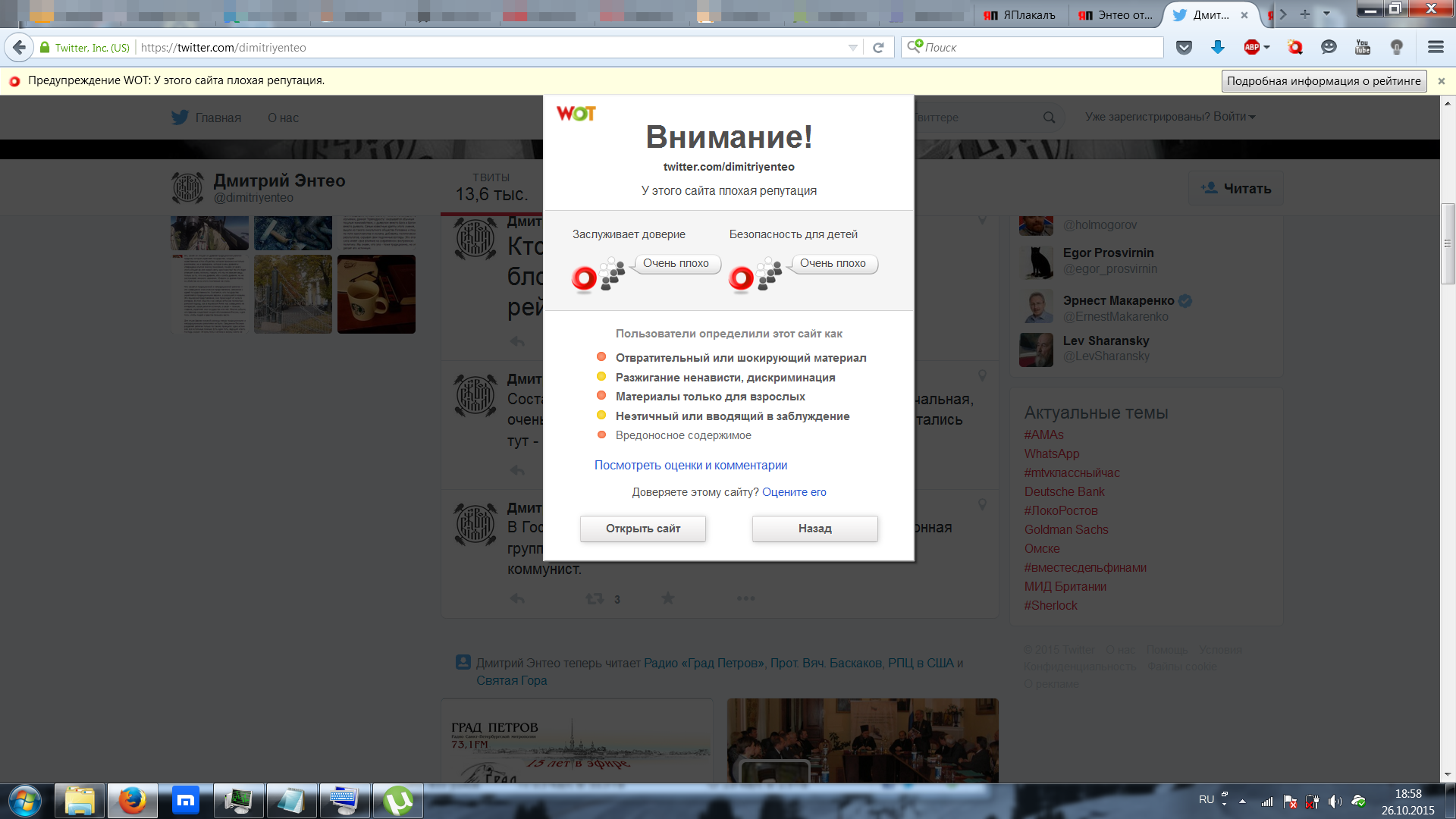The width and height of the screenshot is (1456, 819).
Task: Click the 'Читать' follow button
Action: tap(1236, 188)
